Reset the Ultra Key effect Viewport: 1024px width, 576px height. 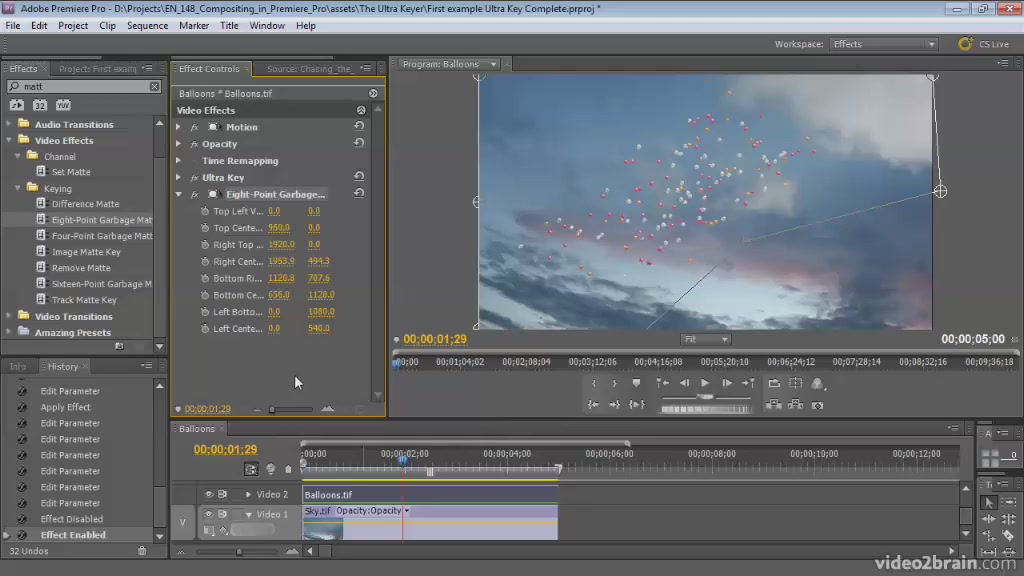359,176
